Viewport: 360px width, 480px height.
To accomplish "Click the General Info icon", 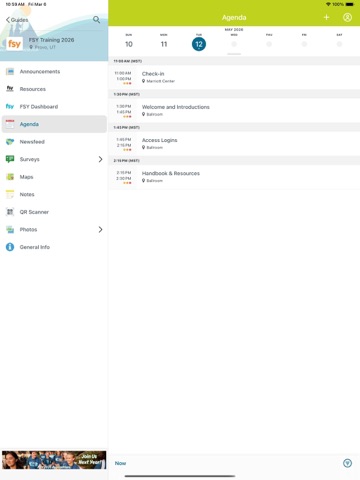I will click(10, 247).
